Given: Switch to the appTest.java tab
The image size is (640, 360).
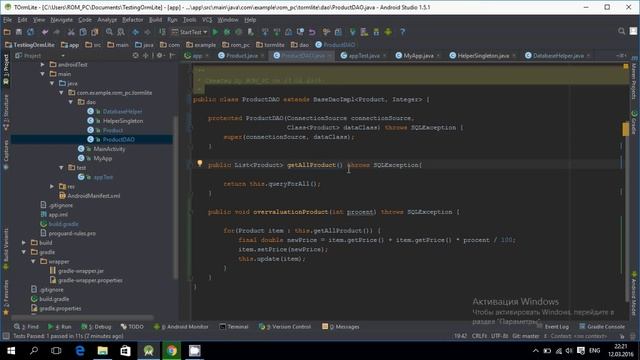Looking at the screenshot, I should [x=364, y=56].
